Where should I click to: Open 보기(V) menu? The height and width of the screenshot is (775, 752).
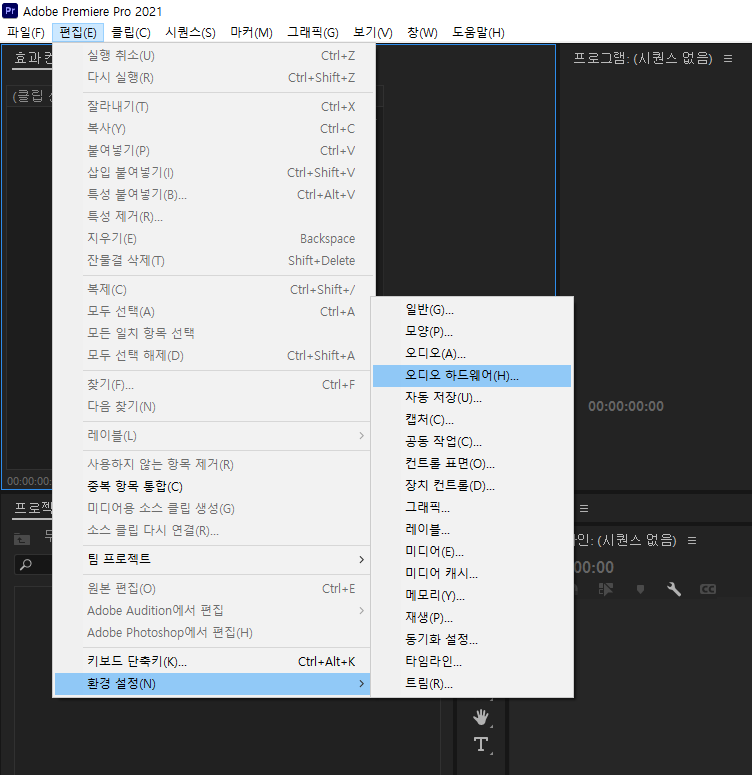(x=373, y=33)
